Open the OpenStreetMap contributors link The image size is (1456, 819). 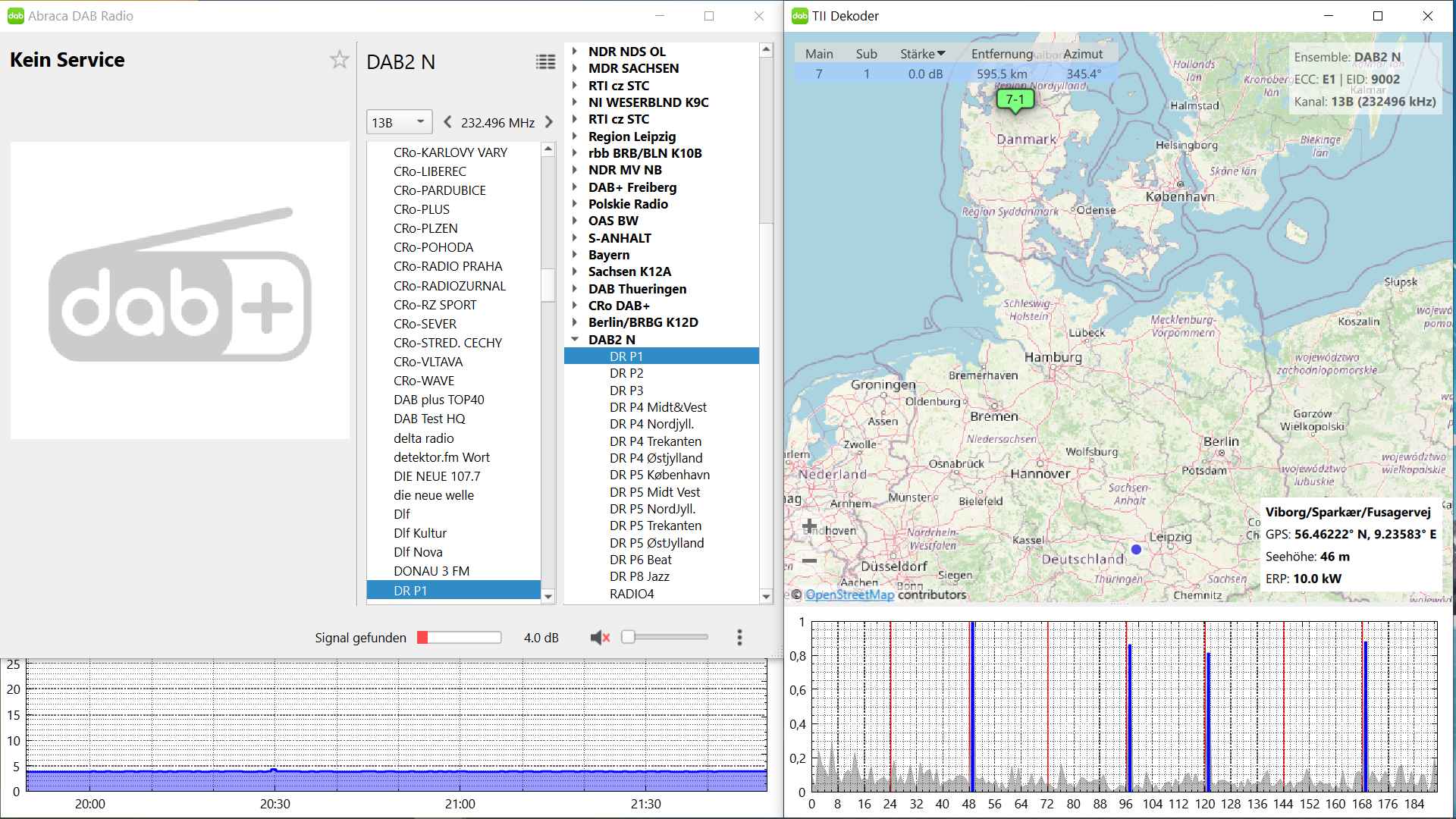[849, 595]
